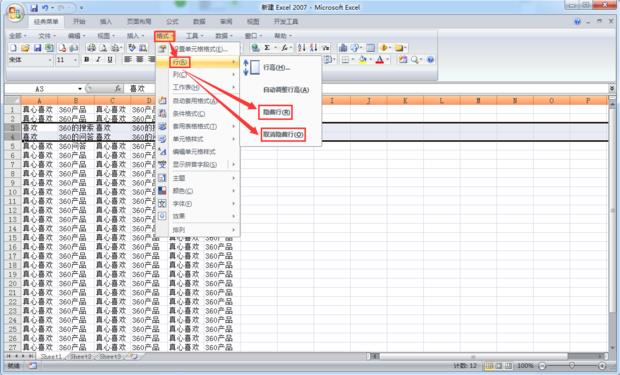
Task: Click the AutoSum sigma icon
Action: (267, 48)
